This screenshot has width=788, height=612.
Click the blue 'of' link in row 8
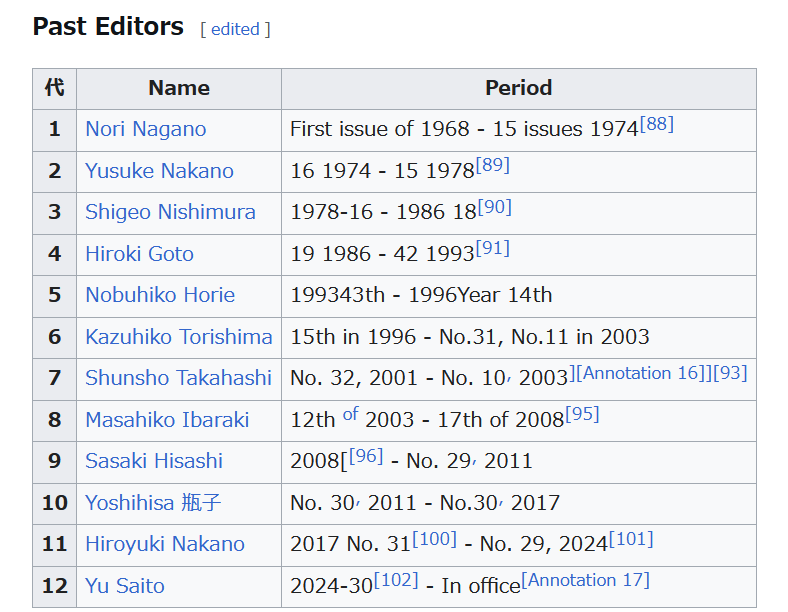click(350, 415)
